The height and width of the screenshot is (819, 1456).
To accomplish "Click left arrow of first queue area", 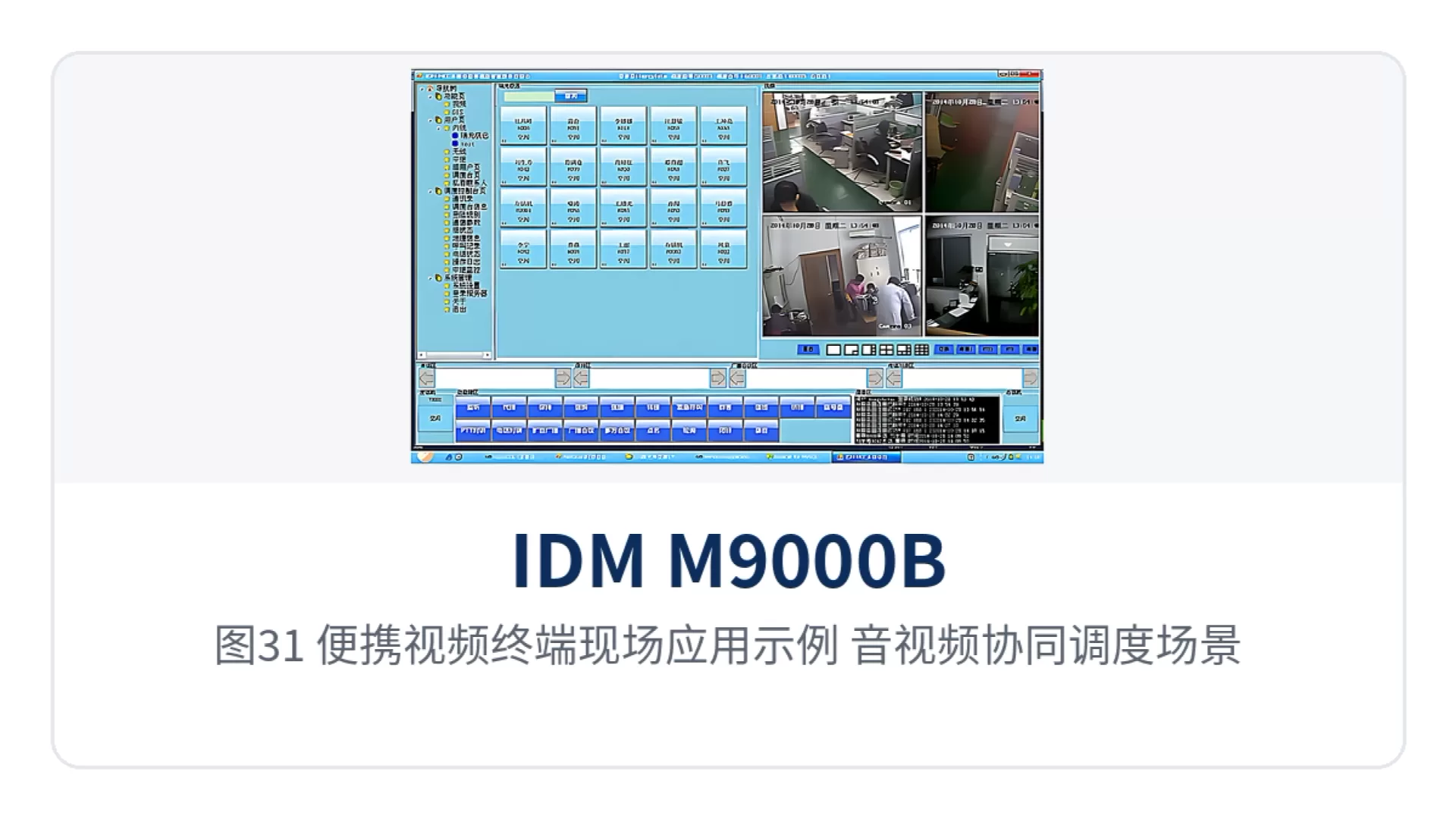I will click(x=426, y=378).
